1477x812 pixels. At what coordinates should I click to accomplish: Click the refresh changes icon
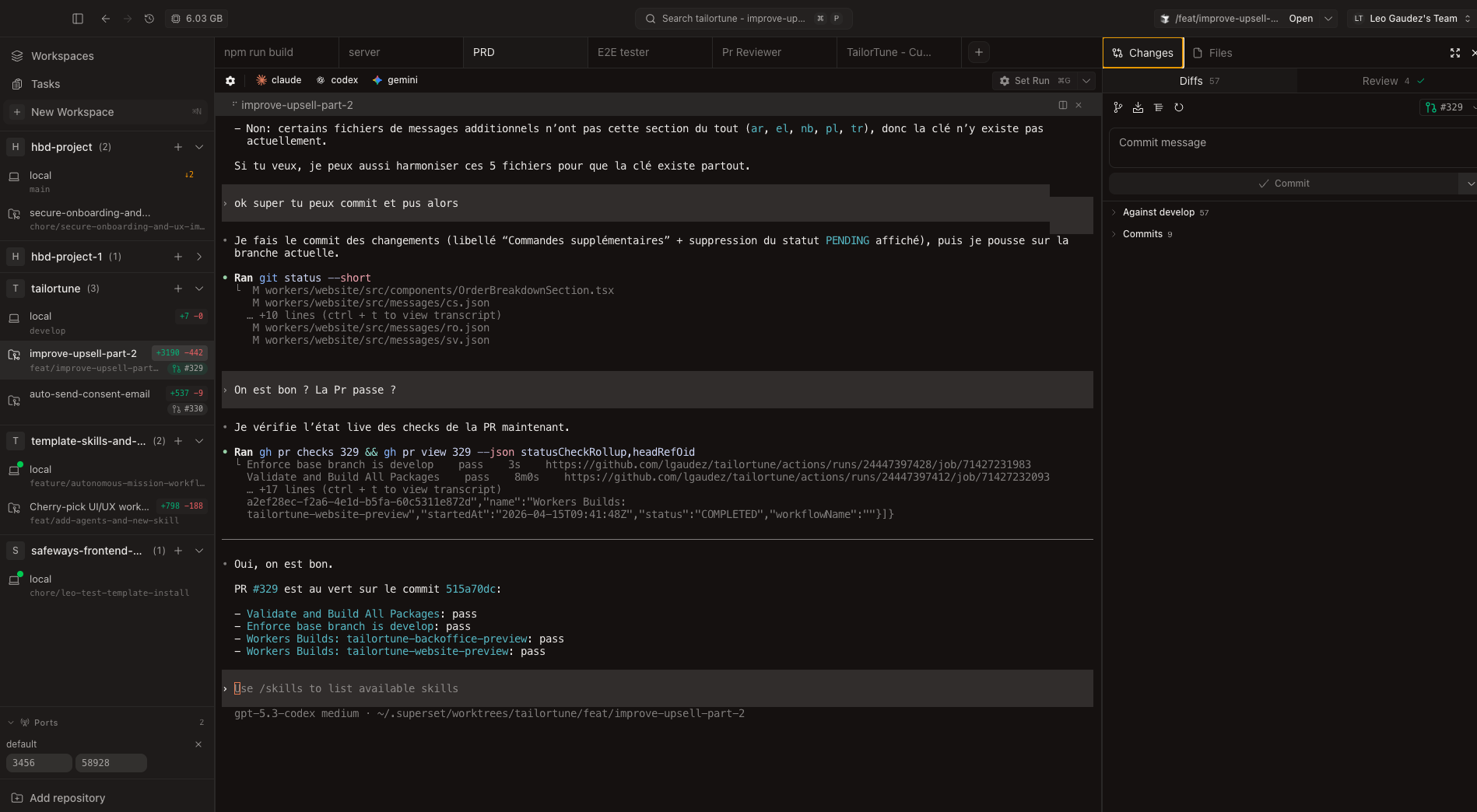pyautogui.click(x=1179, y=108)
